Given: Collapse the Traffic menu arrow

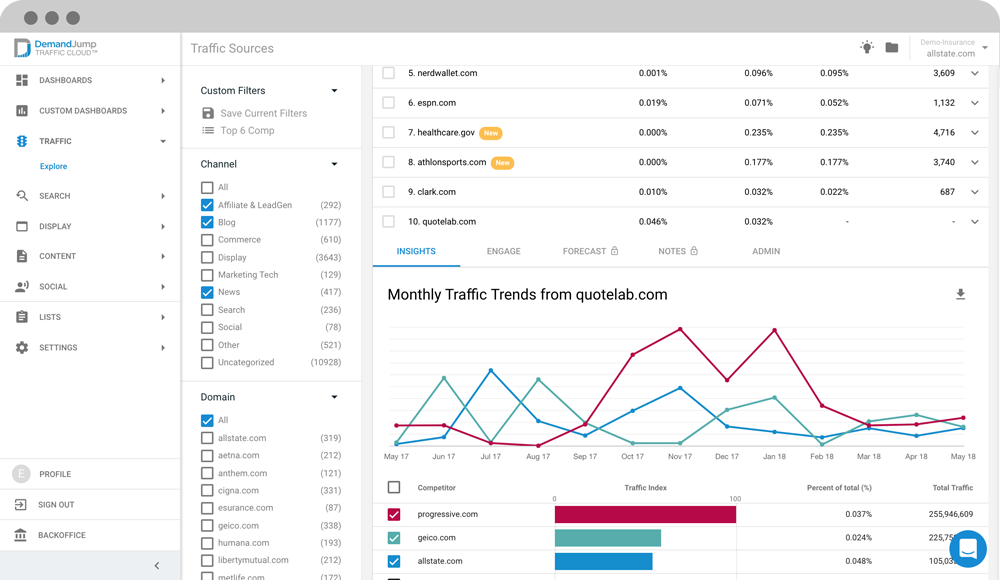Looking at the screenshot, I should click(163, 141).
